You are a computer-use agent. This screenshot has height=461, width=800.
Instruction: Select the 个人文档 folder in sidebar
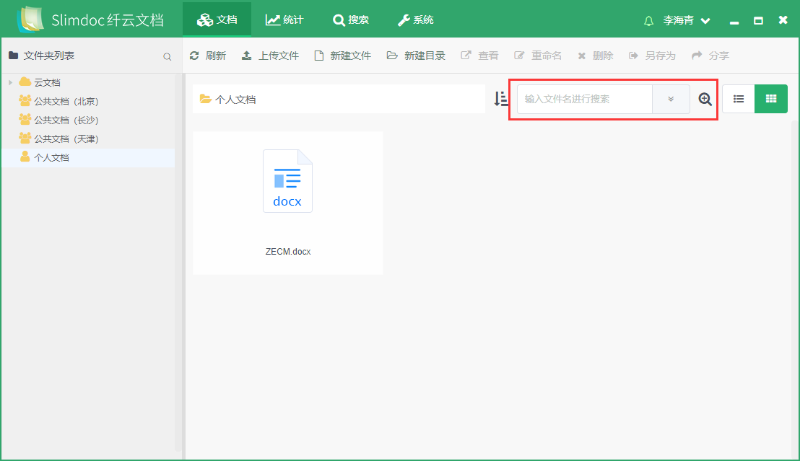point(51,158)
